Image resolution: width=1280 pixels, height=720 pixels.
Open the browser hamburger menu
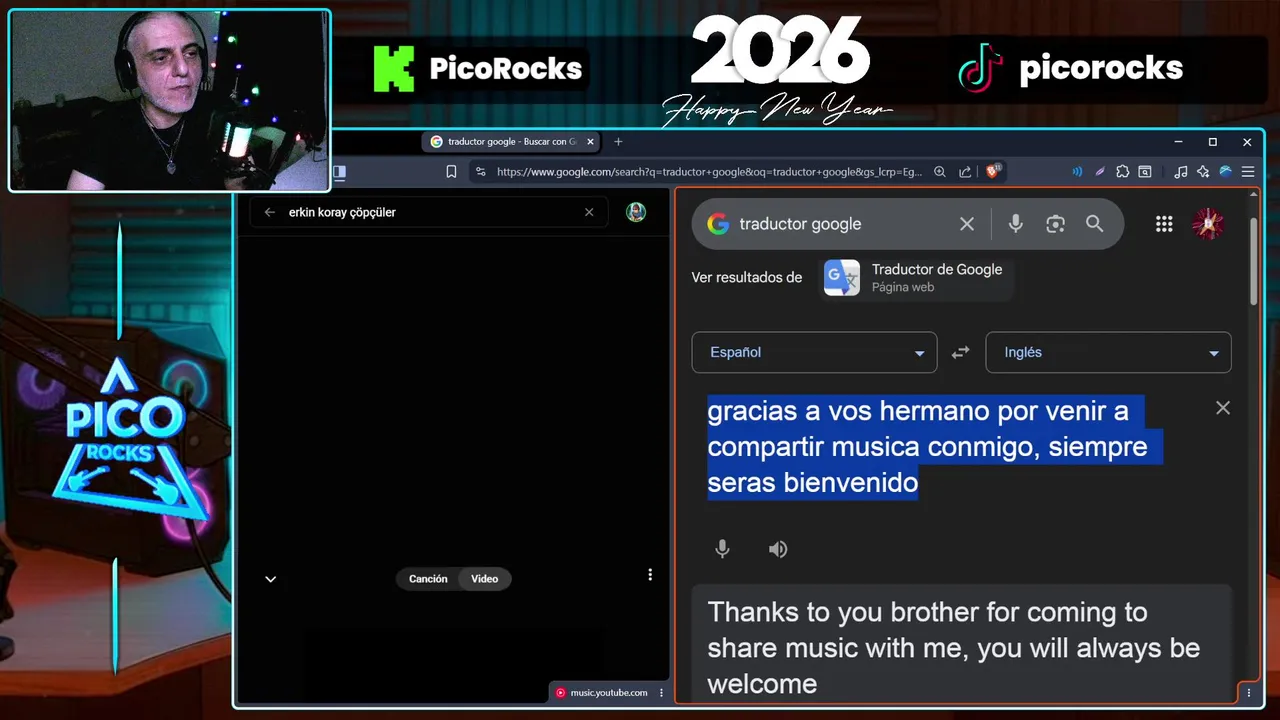pyautogui.click(x=1248, y=172)
